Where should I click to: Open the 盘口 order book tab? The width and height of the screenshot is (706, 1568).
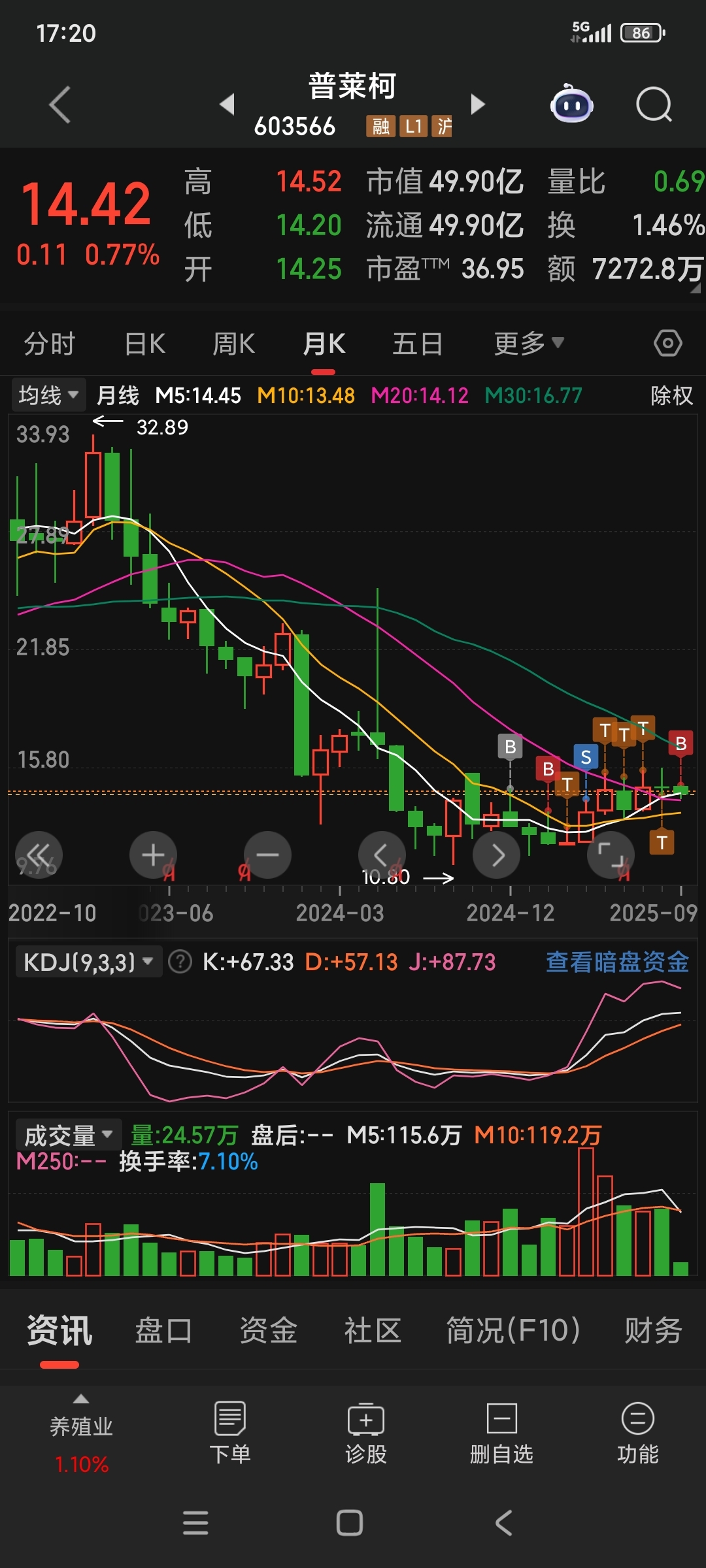click(163, 1331)
